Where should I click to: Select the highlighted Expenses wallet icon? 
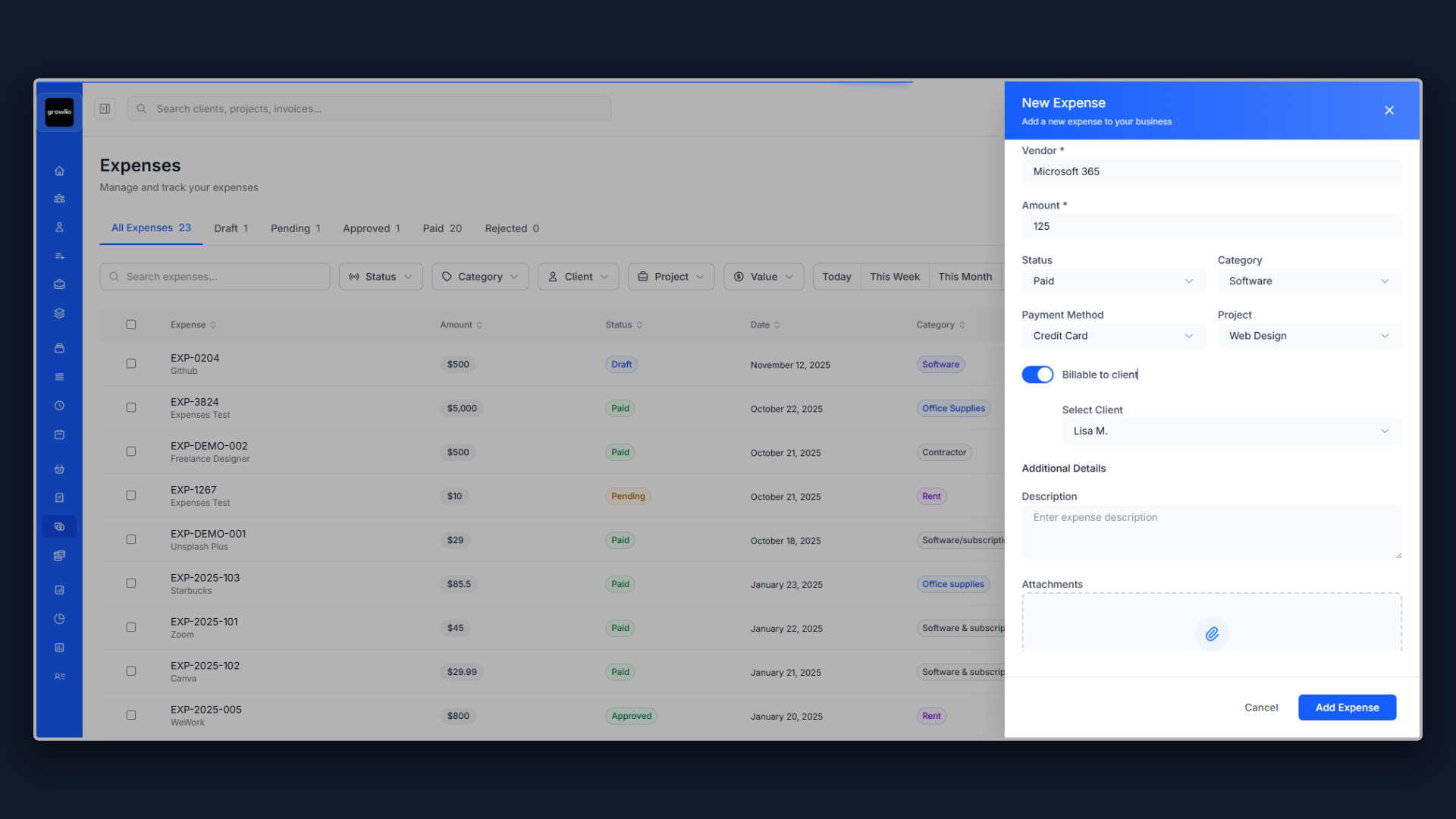(x=59, y=526)
